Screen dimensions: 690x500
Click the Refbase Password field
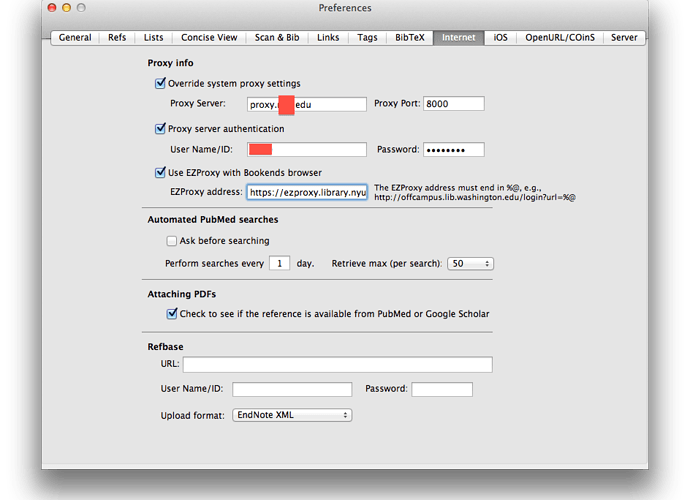pos(441,389)
